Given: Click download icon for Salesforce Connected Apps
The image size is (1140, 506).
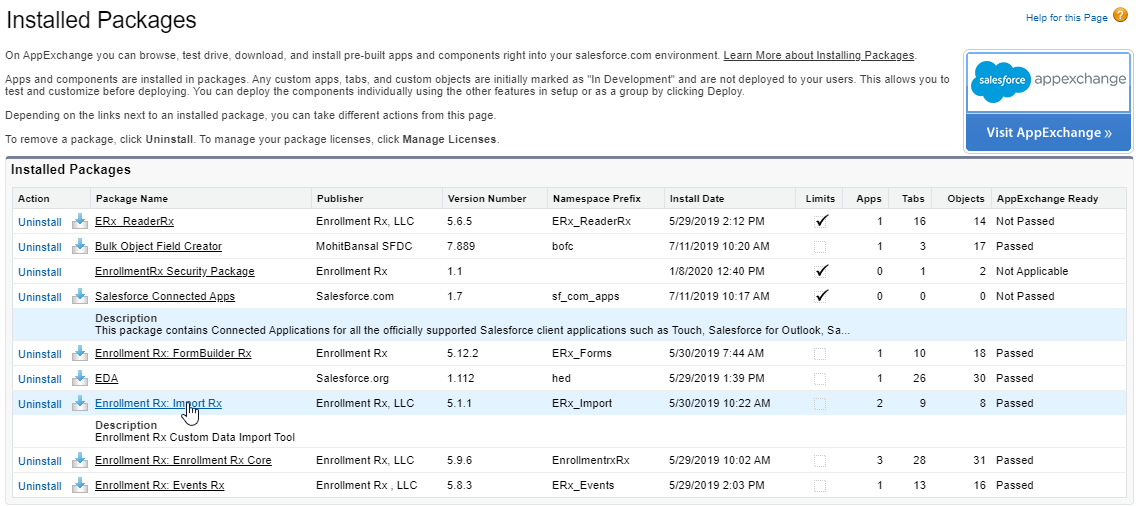Looking at the screenshot, I should (80, 296).
